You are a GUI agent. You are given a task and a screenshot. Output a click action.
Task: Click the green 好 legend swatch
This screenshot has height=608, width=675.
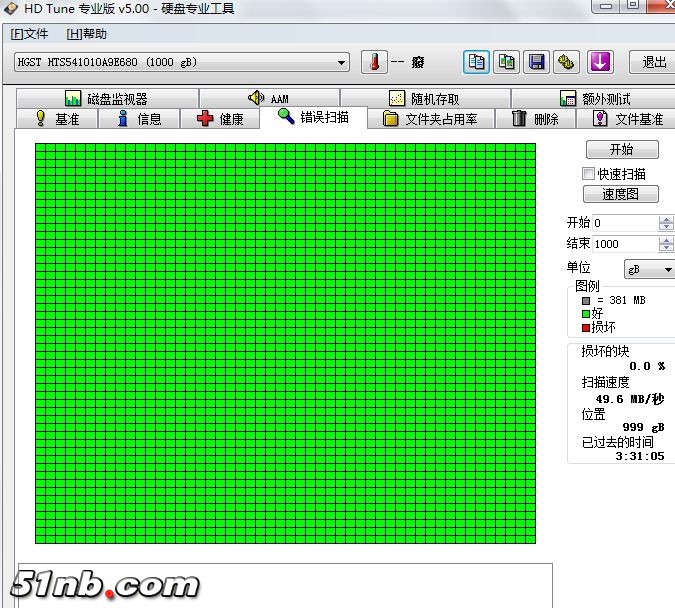coord(585,314)
